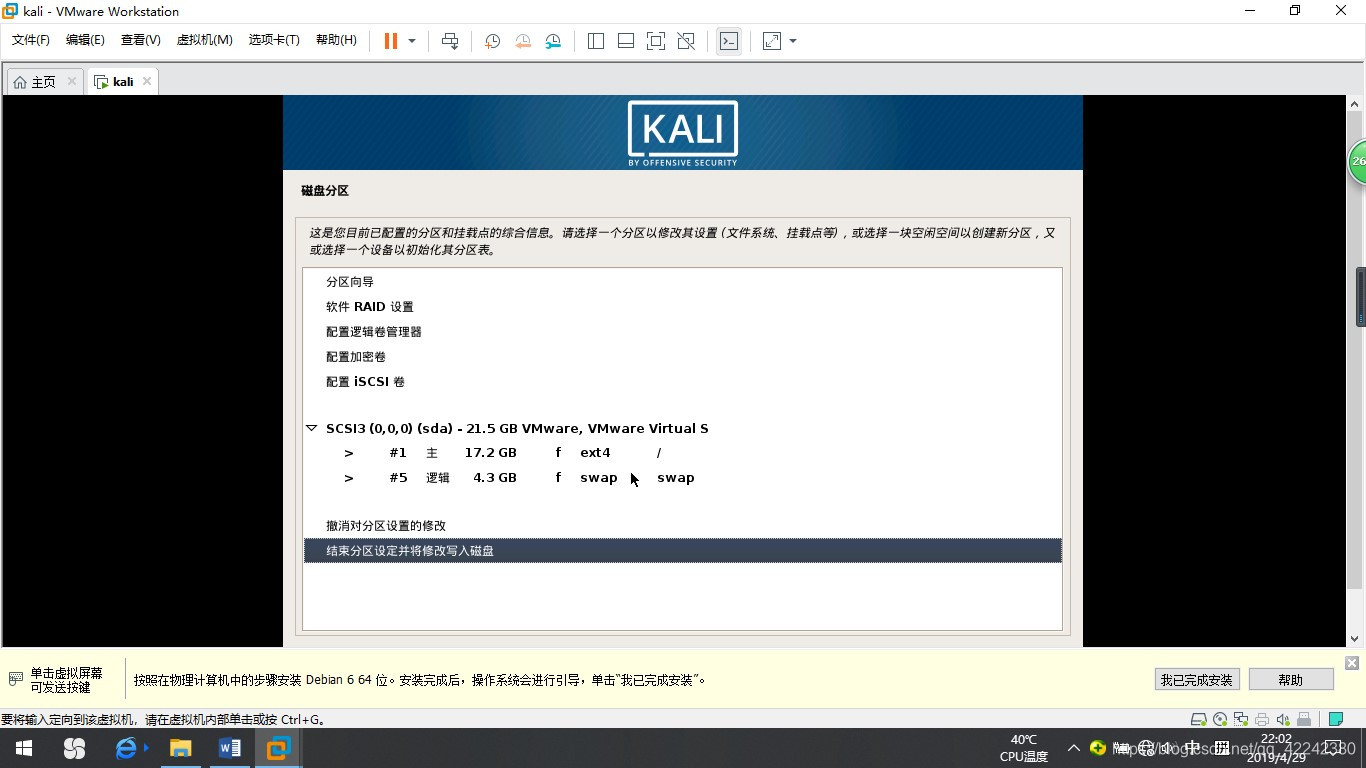The width and height of the screenshot is (1366, 768).
Task: Click the 40℃ CPU温度 tray readout
Action: click(x=1024, y=748)
